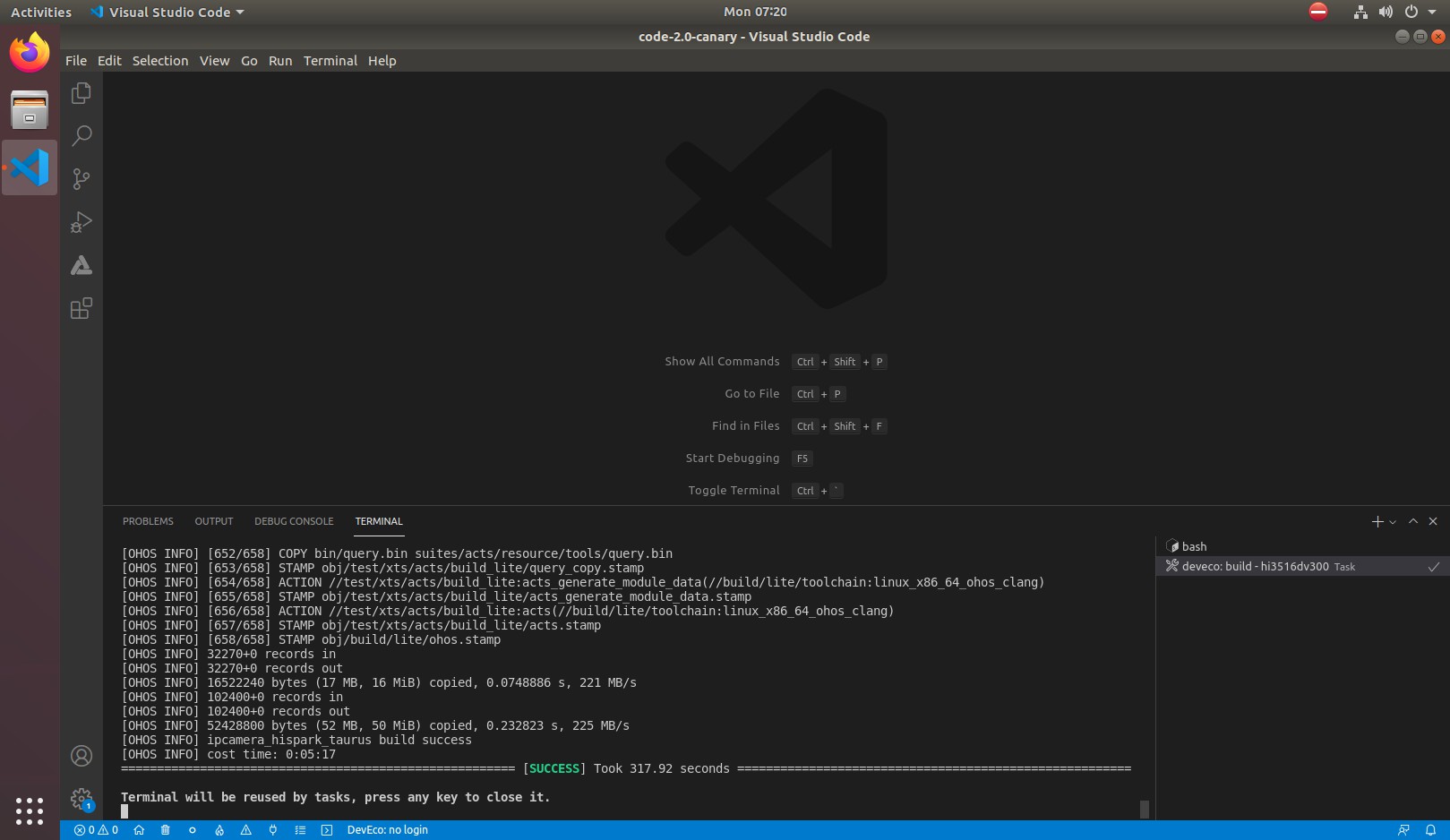The image size is (1450, 840).
Task: Click the volume icon in top bar
Action: tap(1386, 12)
